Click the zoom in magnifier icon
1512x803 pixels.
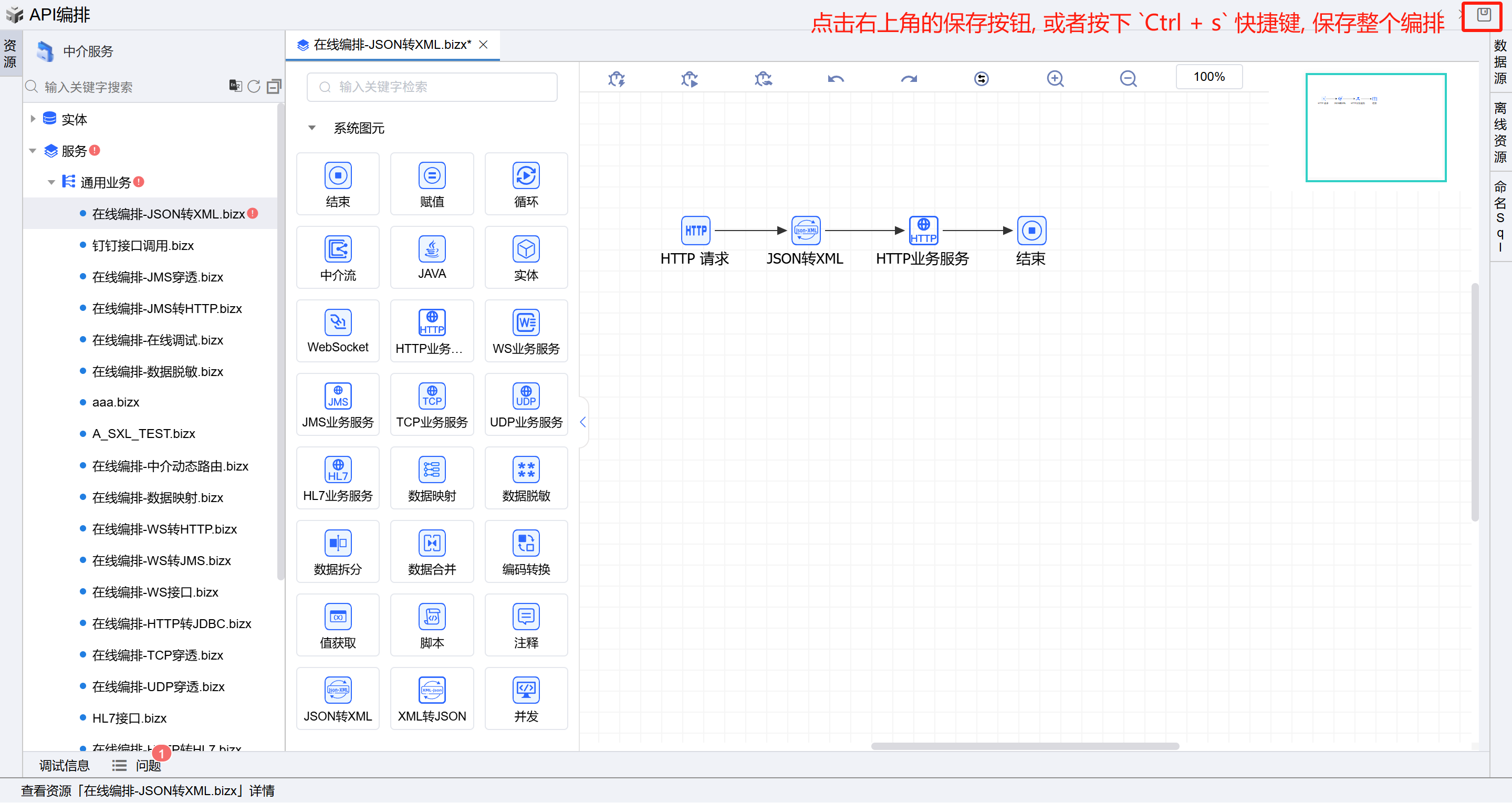click(1055, 79)
